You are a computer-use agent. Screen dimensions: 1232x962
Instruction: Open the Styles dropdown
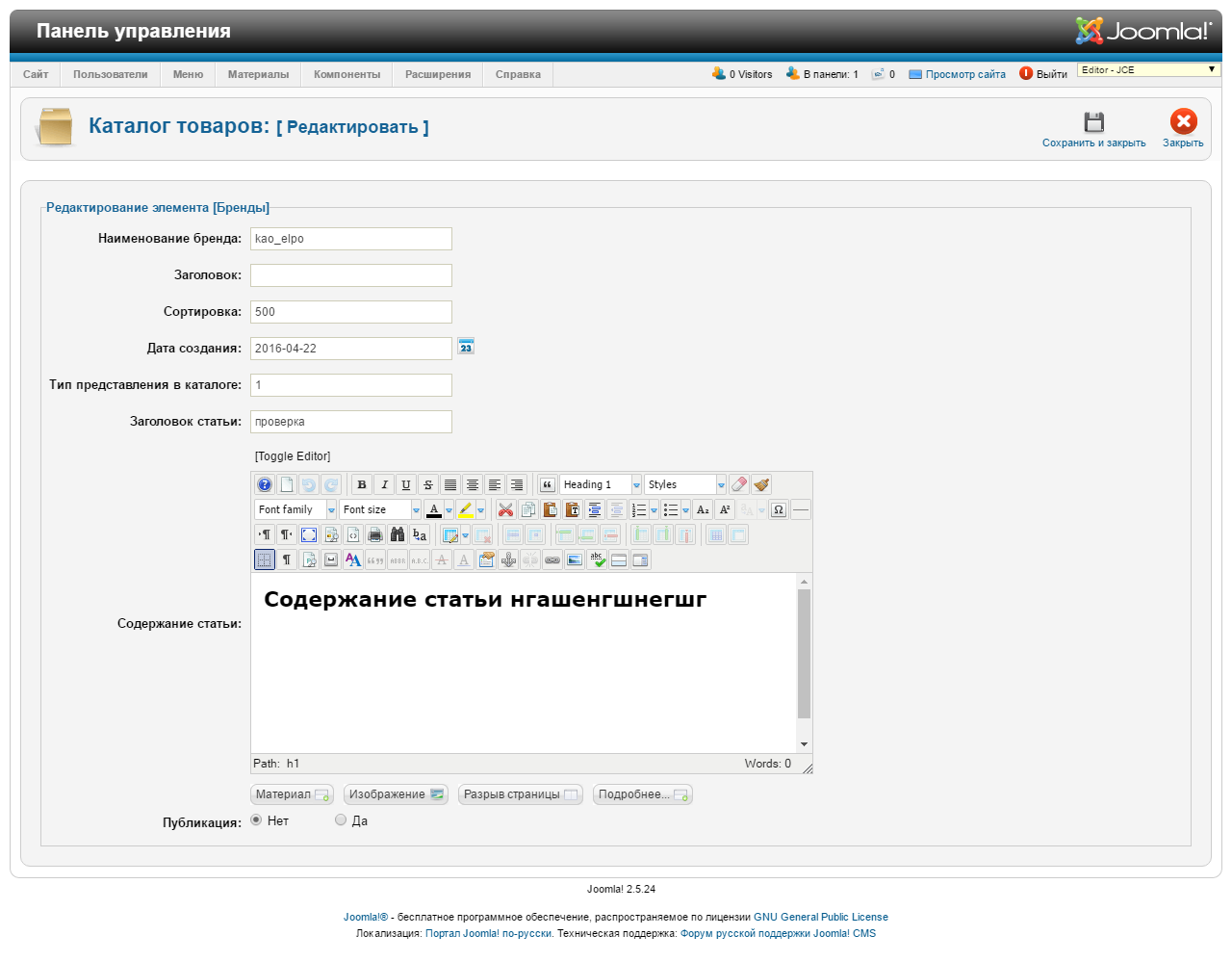click(685, 484)
